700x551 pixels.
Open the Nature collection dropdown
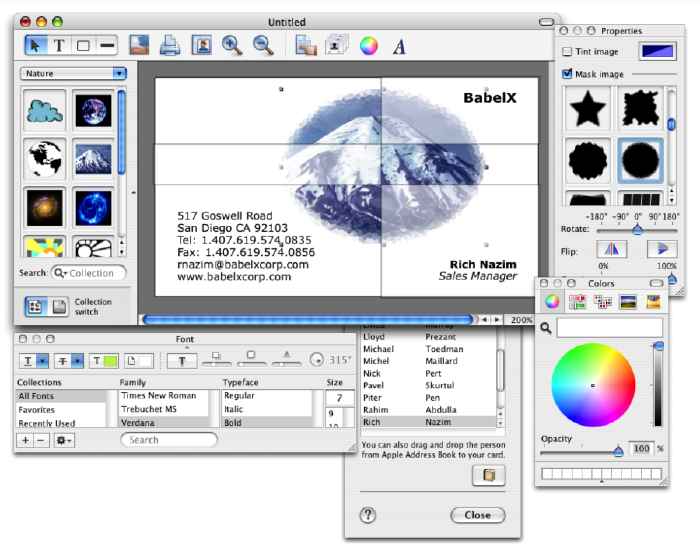pos(73,73)
